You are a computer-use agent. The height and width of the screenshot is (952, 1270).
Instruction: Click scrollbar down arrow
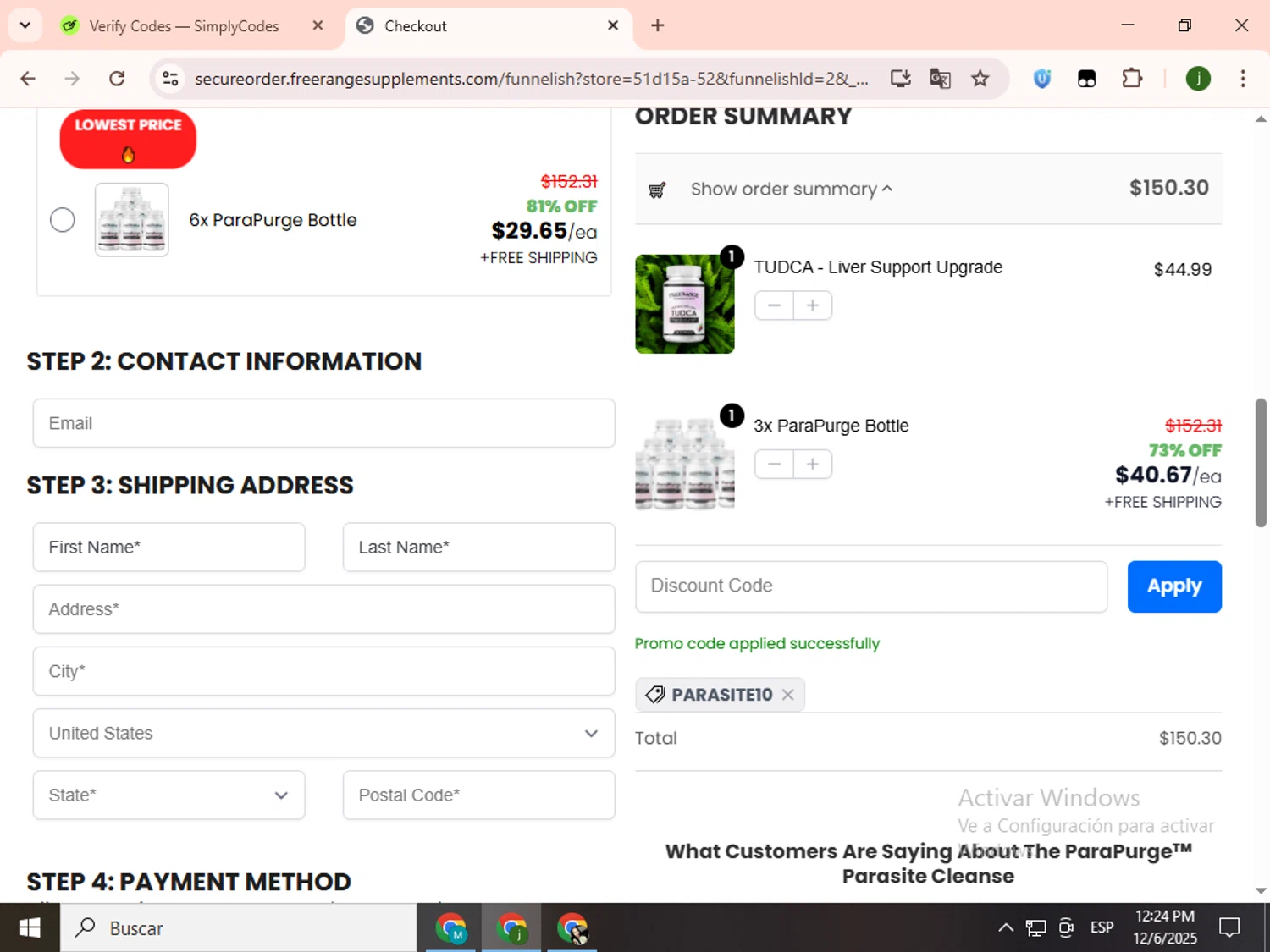tap(1261, 890)
